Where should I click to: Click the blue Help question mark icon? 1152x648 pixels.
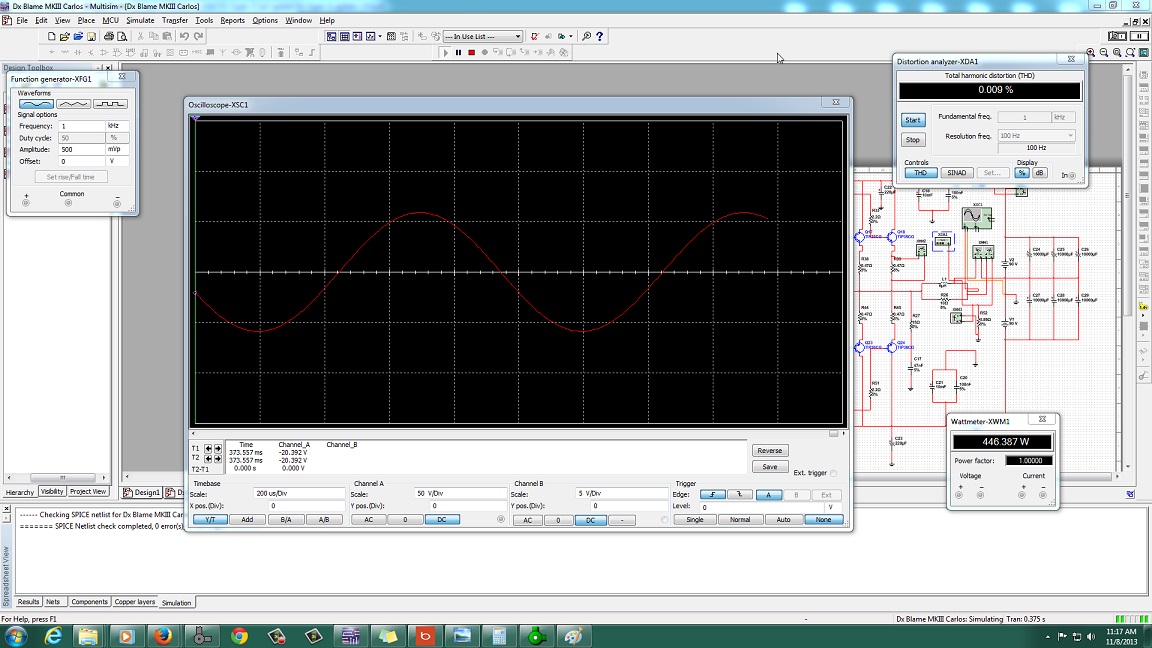(x=600, y=36)
